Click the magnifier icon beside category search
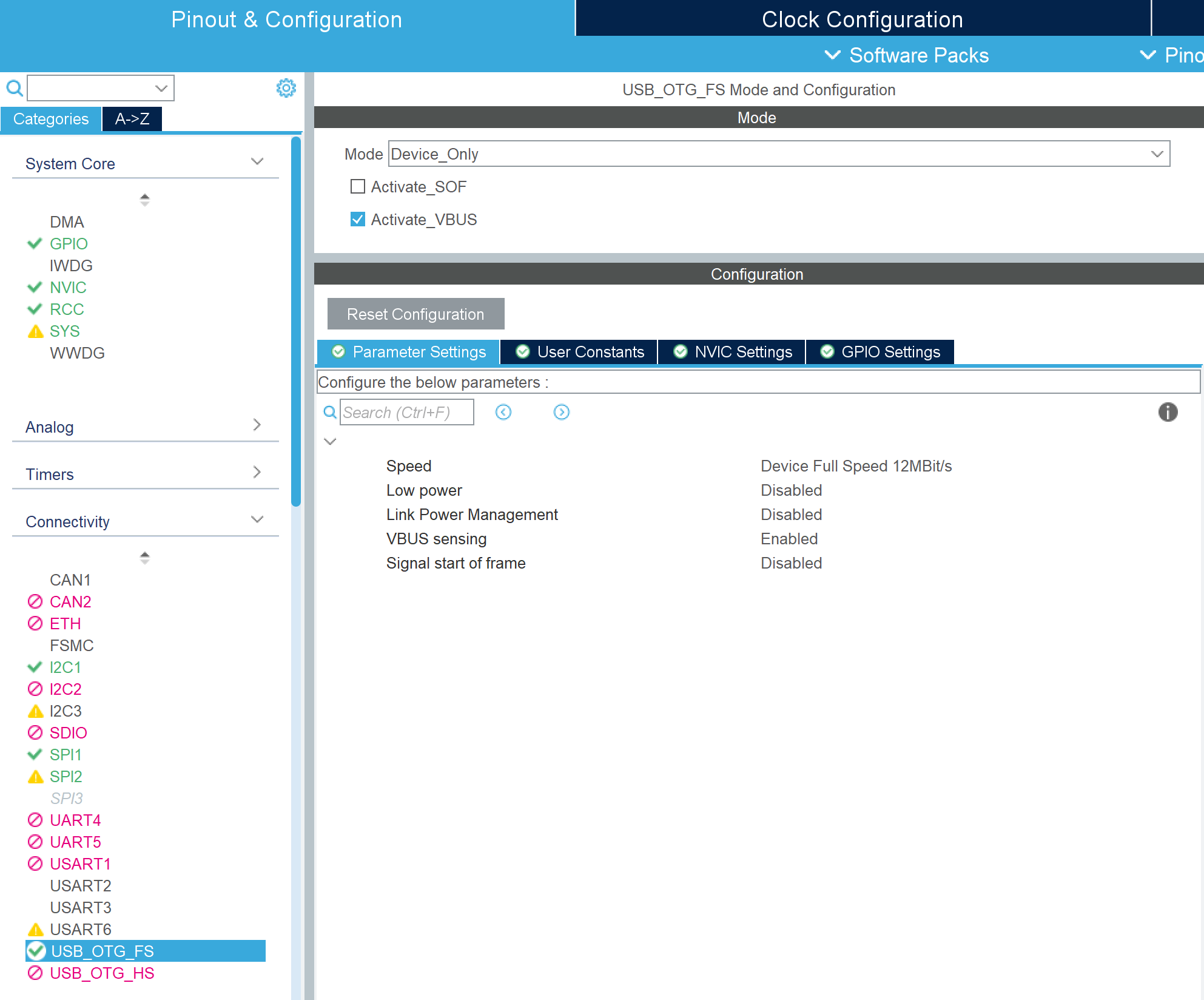Viewport: 1204px width, 1000px height. (14, 89)
